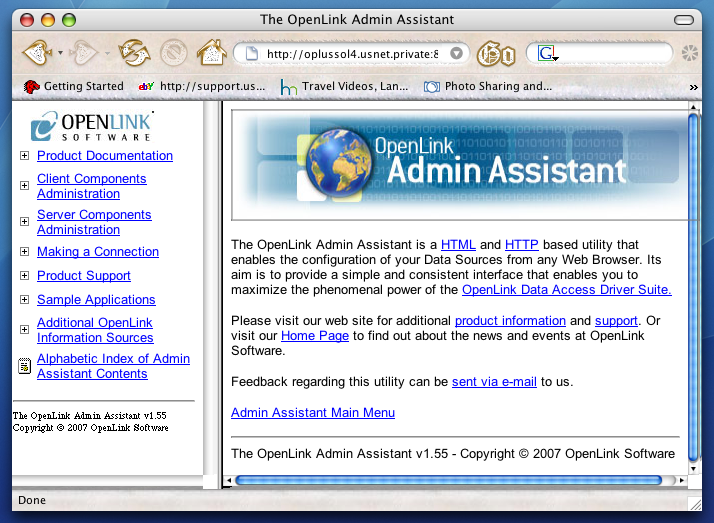Click the browser Back button
Viewport: 714px width, 523px height.
coord(37,52)
